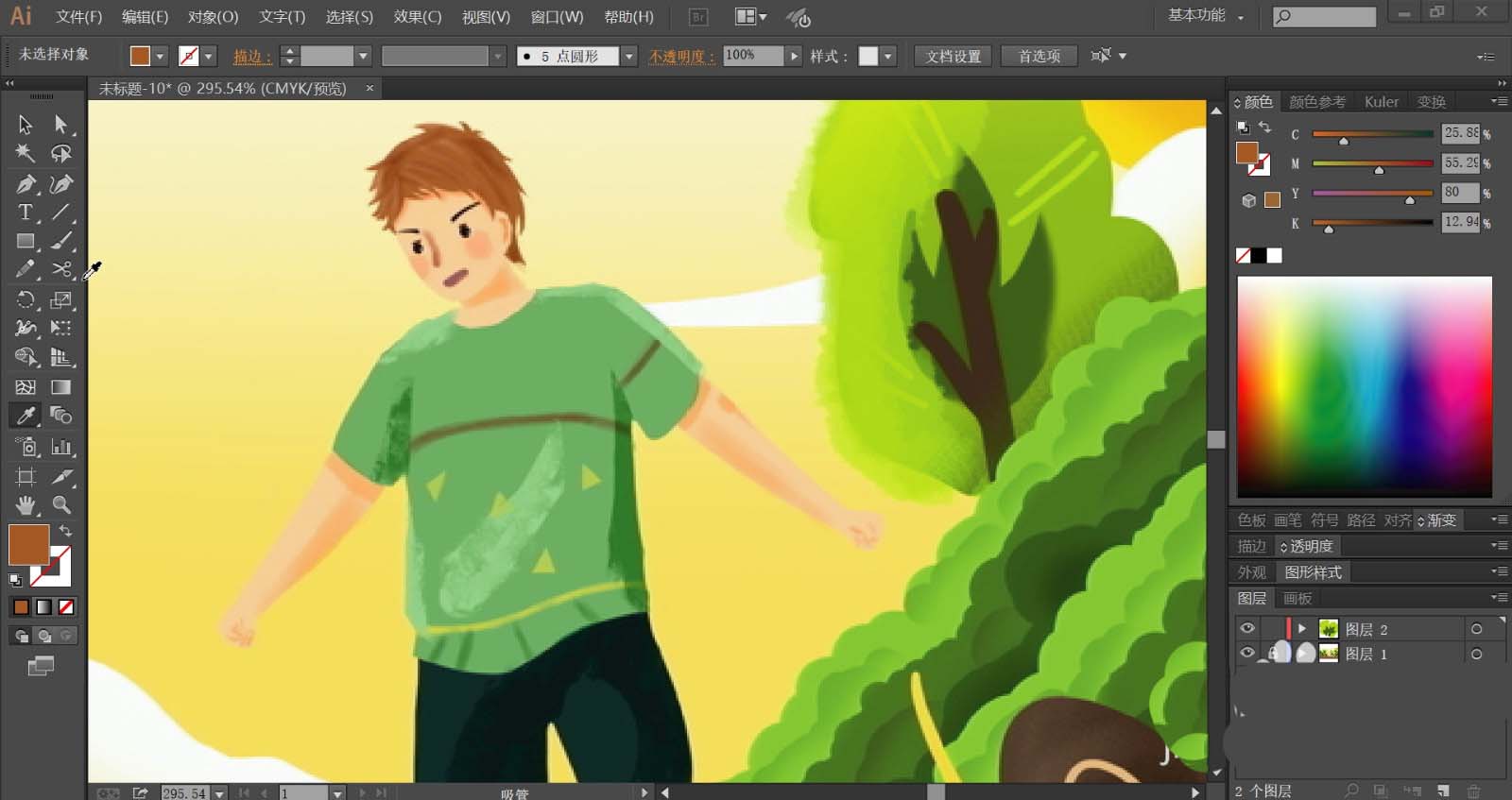Select the Direct Selection tool

point(61,125)
